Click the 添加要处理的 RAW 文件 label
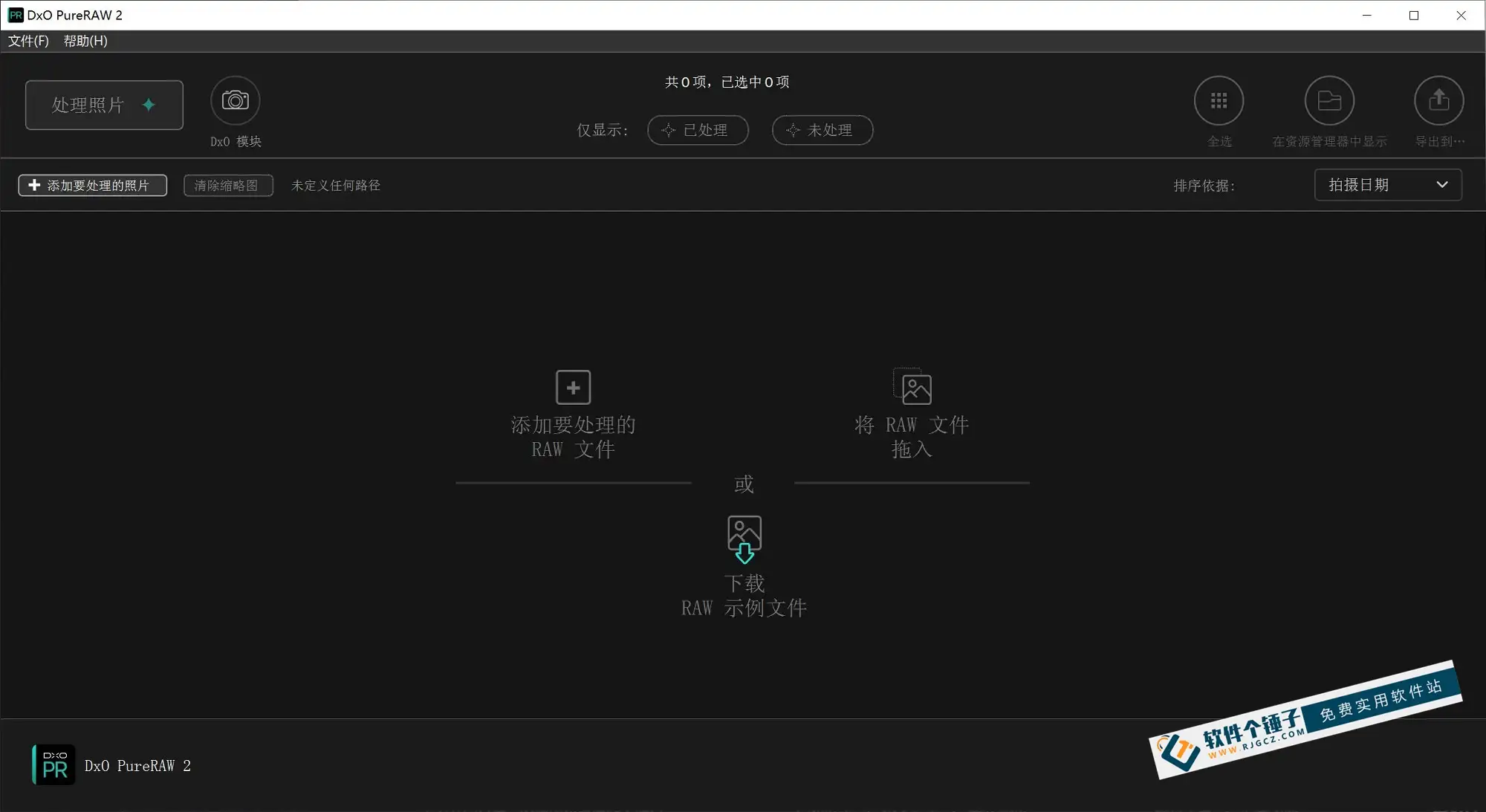This screenshot has height=812, width=1486. [x=573, y=437]
